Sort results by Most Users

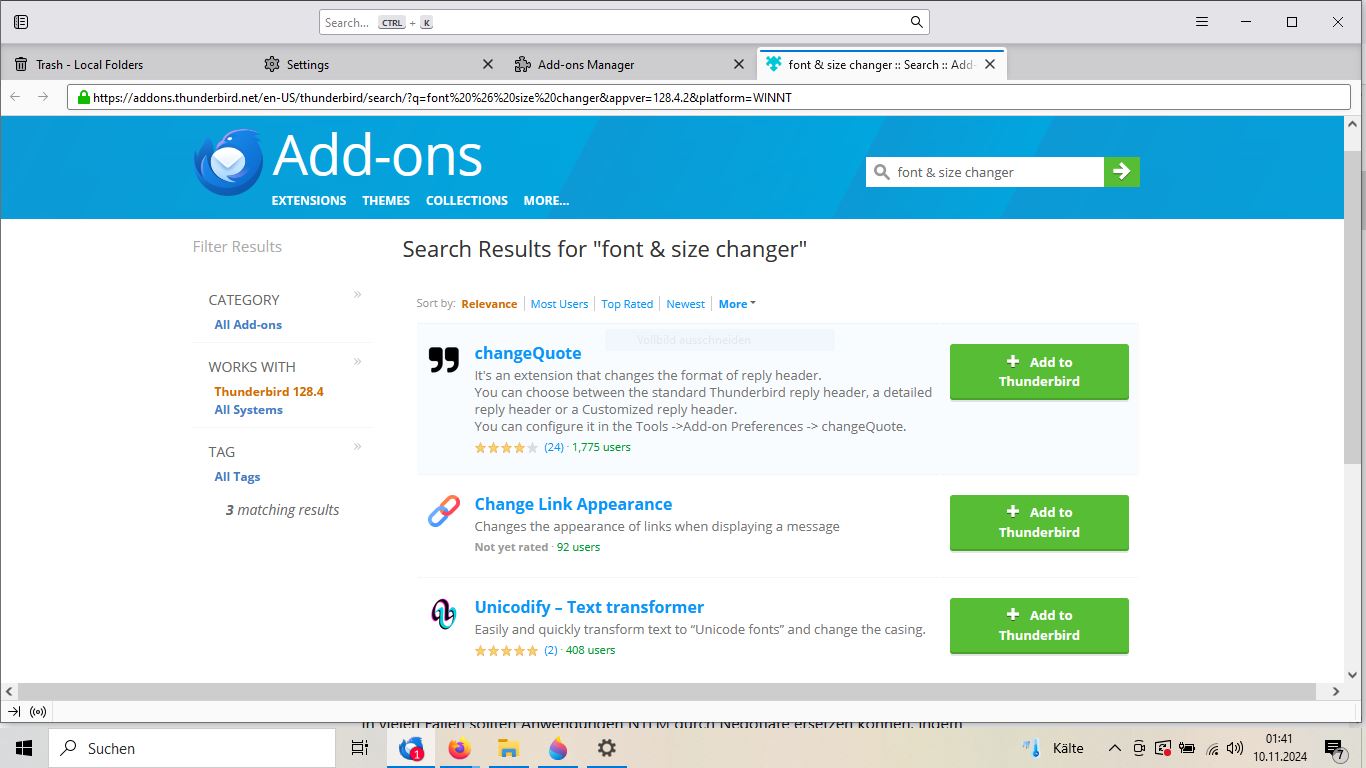coord(559,304)
